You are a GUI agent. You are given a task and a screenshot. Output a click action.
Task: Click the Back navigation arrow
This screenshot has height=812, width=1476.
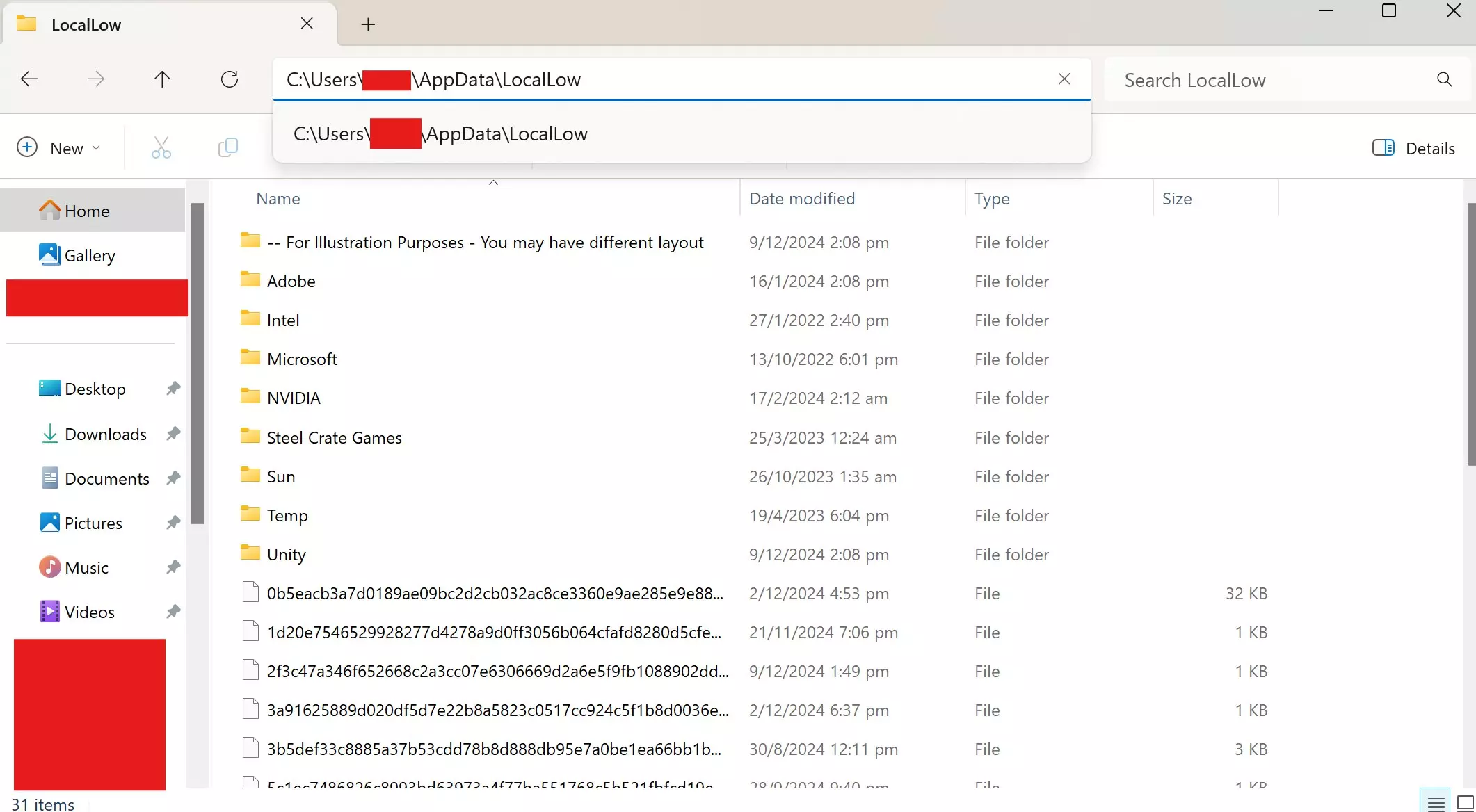[x=29, y=79]
